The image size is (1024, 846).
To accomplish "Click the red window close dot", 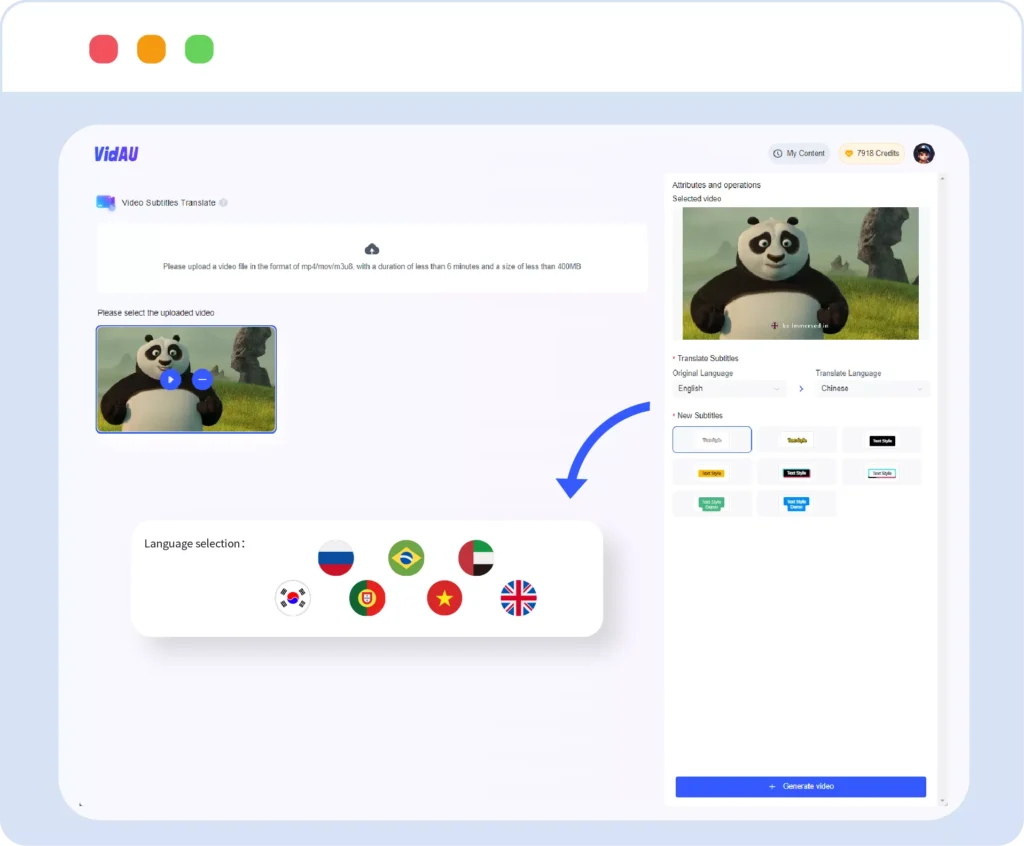I will click(104, 49).
